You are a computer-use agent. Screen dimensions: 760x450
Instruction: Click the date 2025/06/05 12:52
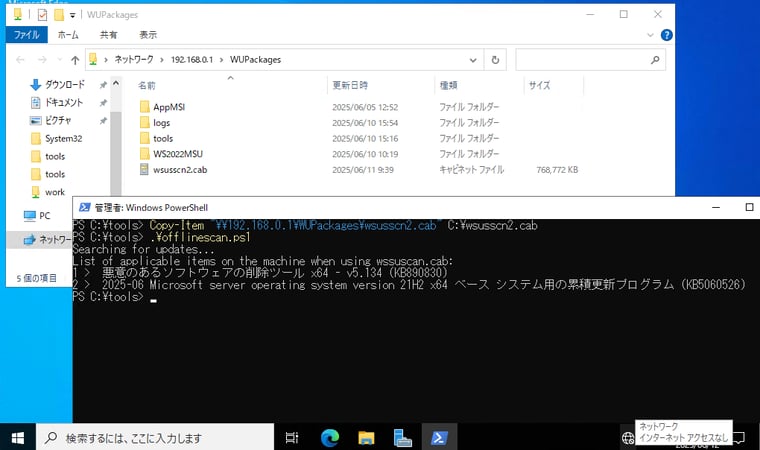(365, 107)
